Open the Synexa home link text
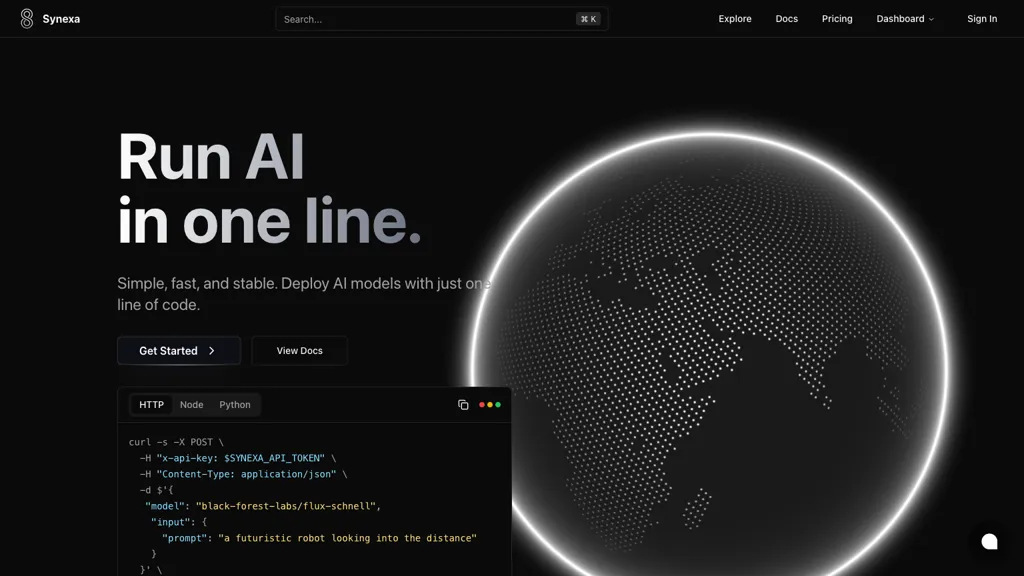The height and width of the screenshot is (576, 1024). tap(61, 19)
